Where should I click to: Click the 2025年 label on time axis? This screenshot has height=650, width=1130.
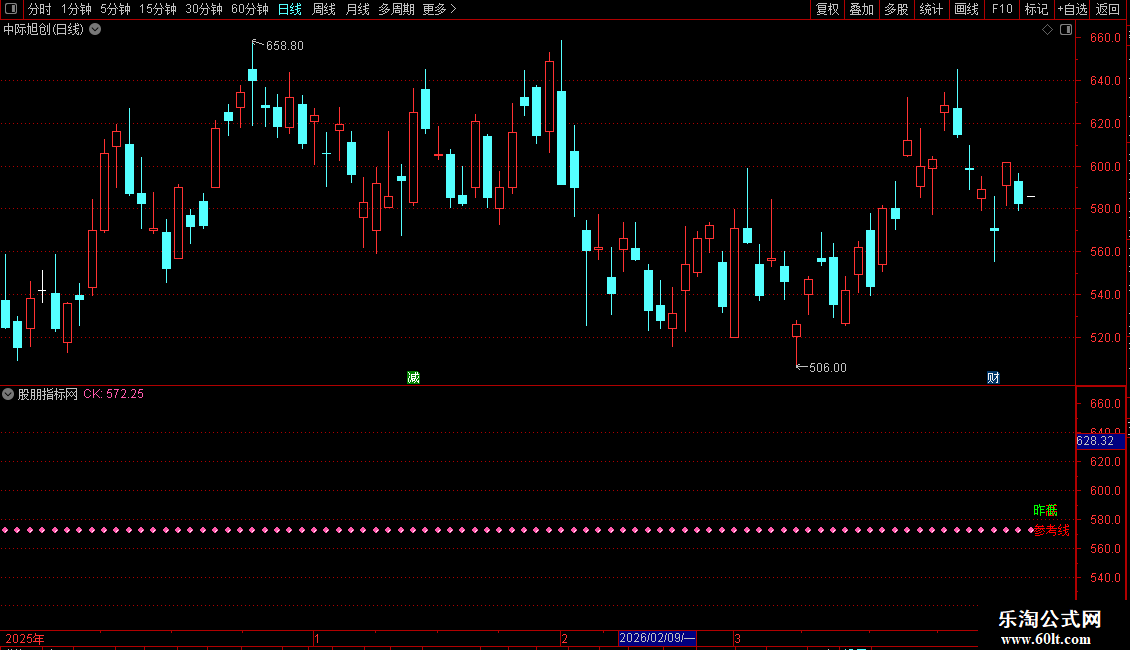coord(25,638)
